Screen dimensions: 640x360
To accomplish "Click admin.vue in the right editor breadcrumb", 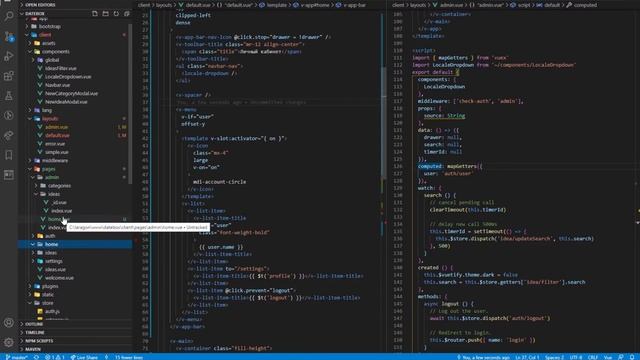I will pyautogui.click(x=448, y=5).
